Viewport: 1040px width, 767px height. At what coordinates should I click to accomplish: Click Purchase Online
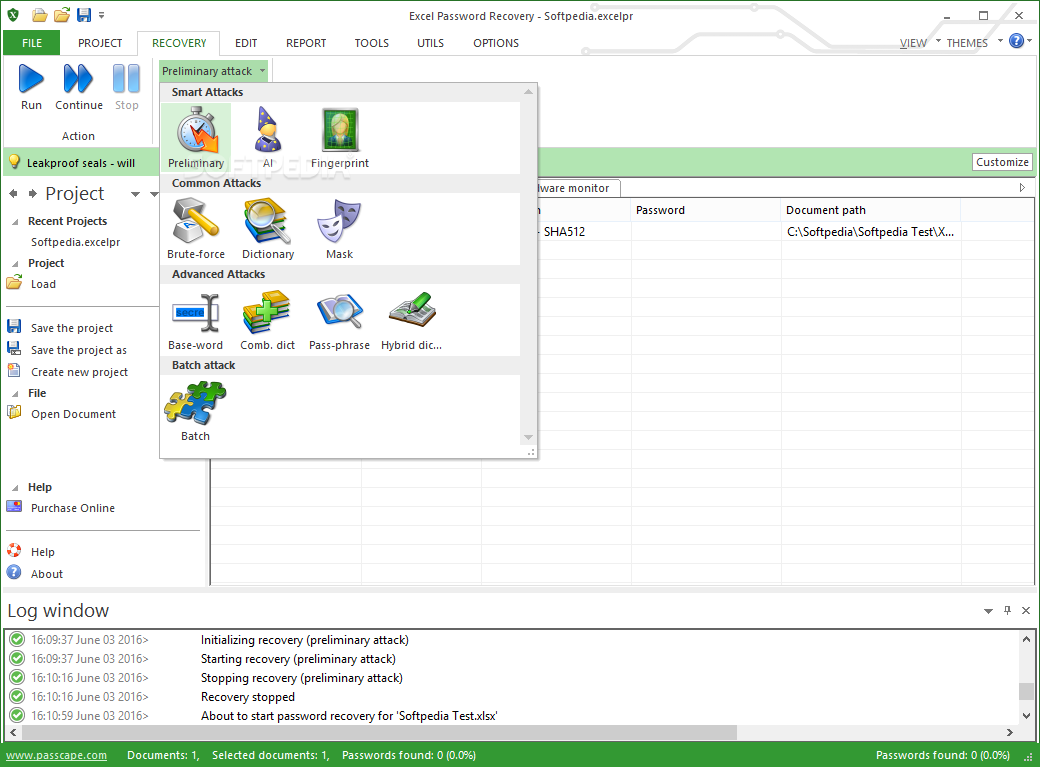(x=73, y=508)
